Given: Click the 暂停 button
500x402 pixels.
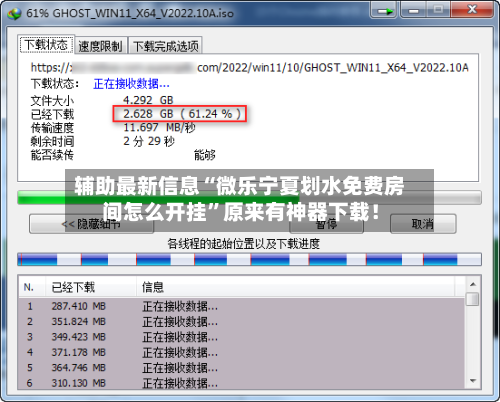Looking at the screenshot, I should [x=326, y=224].
